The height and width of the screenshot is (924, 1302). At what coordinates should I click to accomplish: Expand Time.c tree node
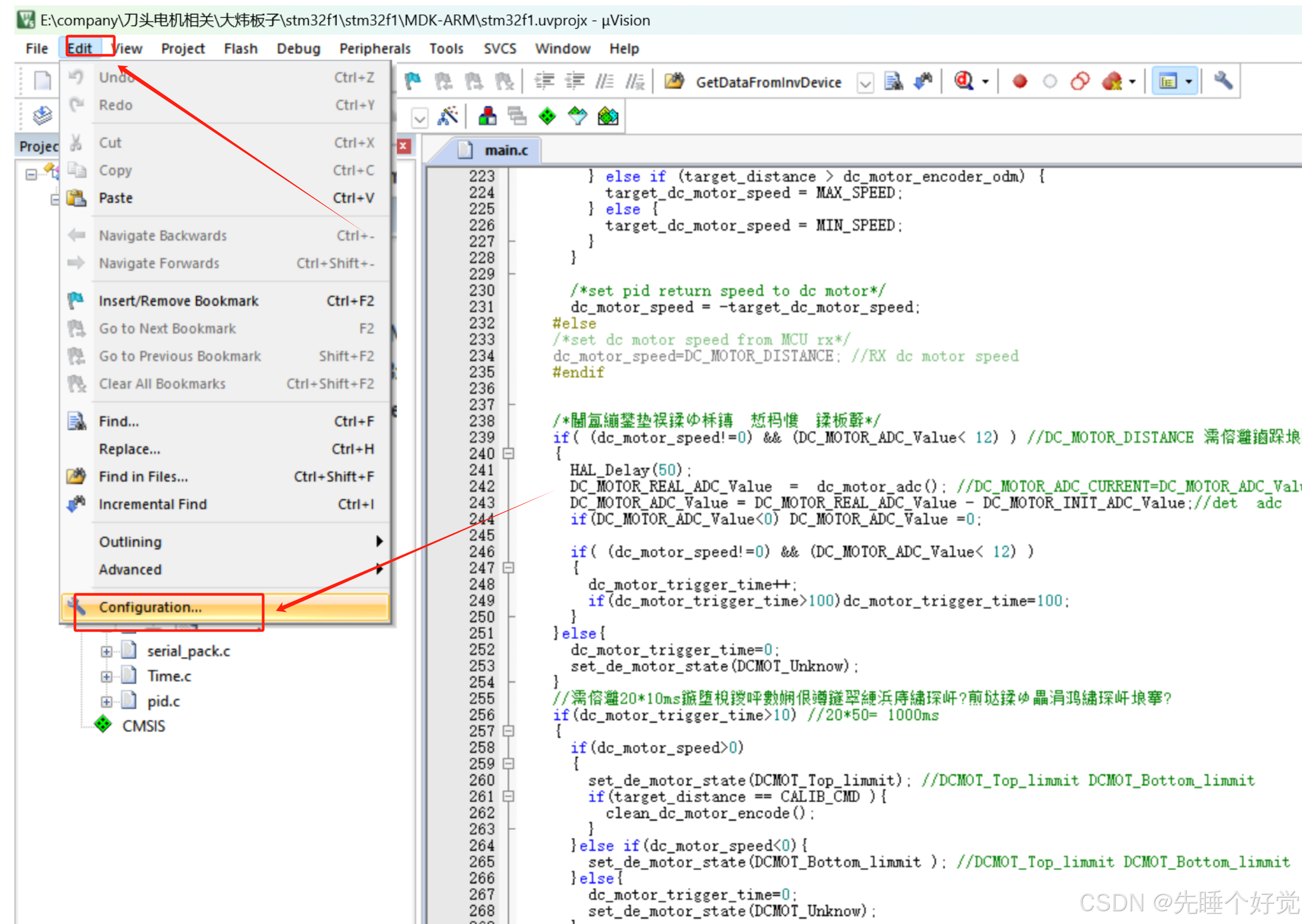coord(106,676)
